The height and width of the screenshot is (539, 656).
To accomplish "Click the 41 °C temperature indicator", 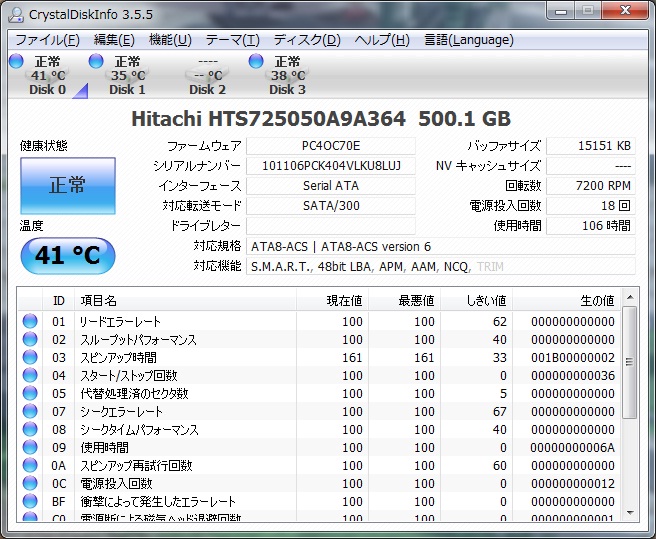I will click(x=68, y=256).
